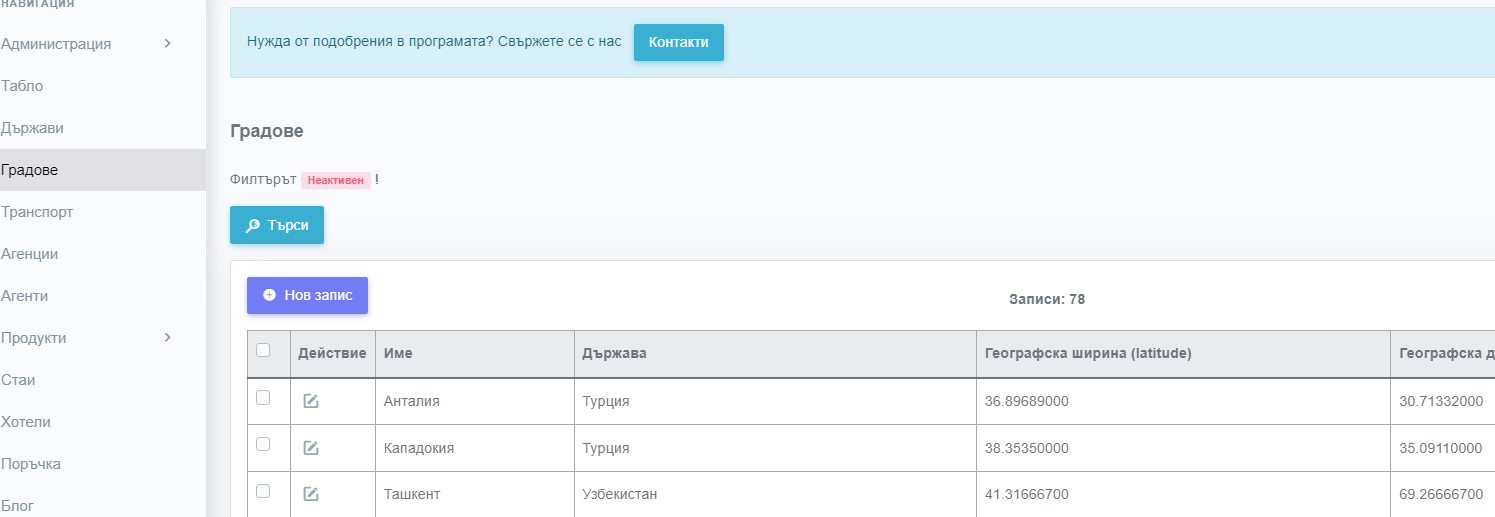Image resolution: width=1495 pixels, height=517 pixels.
Task: Open the edit icon for Ташкент row
Action: [311, 494]
